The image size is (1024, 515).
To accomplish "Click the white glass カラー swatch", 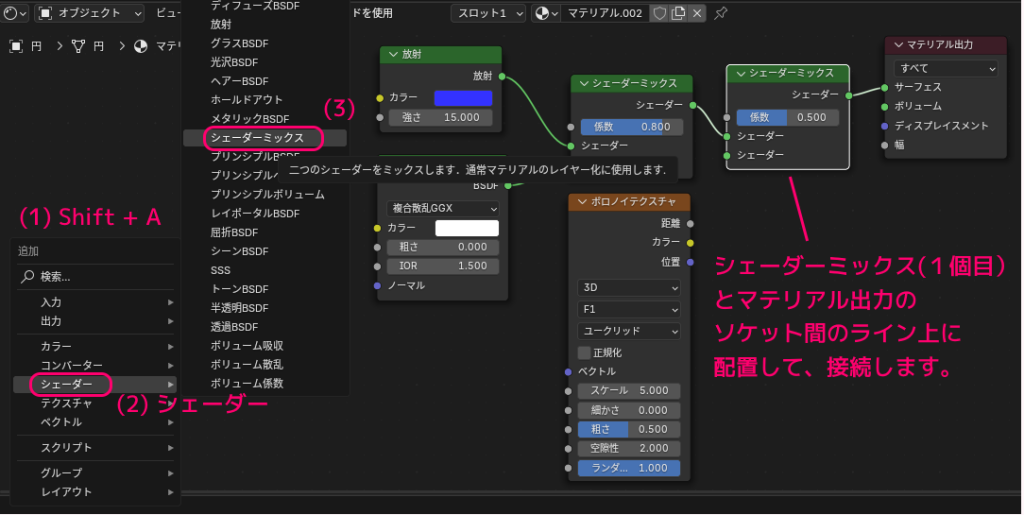I will click(467, 228).
